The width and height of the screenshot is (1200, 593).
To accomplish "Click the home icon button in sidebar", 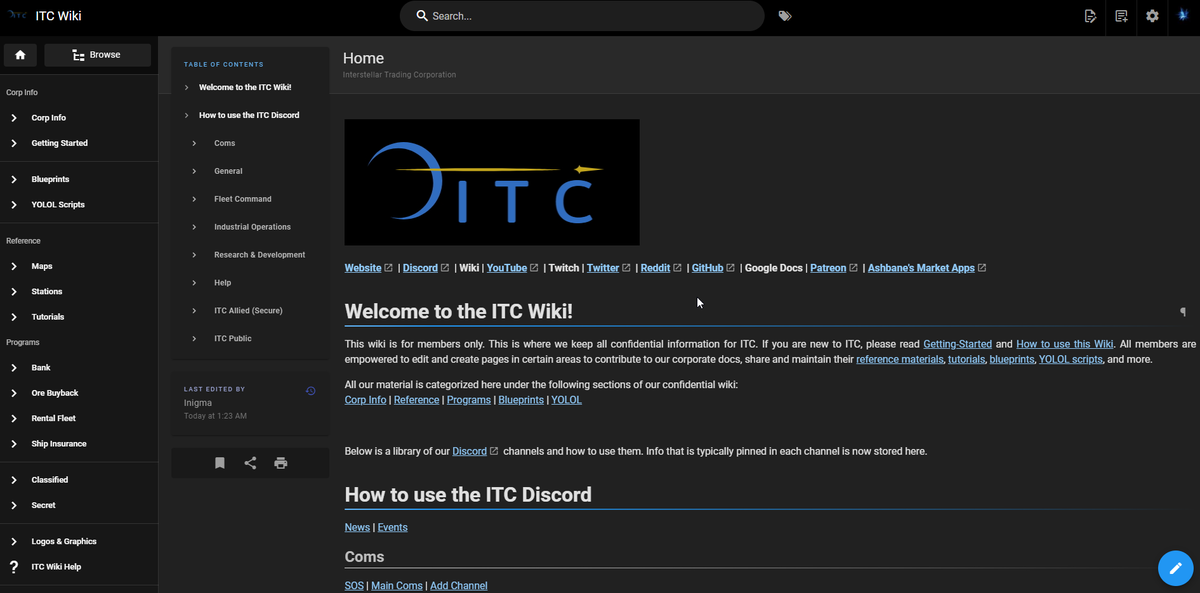I will (x=20, y=55).
